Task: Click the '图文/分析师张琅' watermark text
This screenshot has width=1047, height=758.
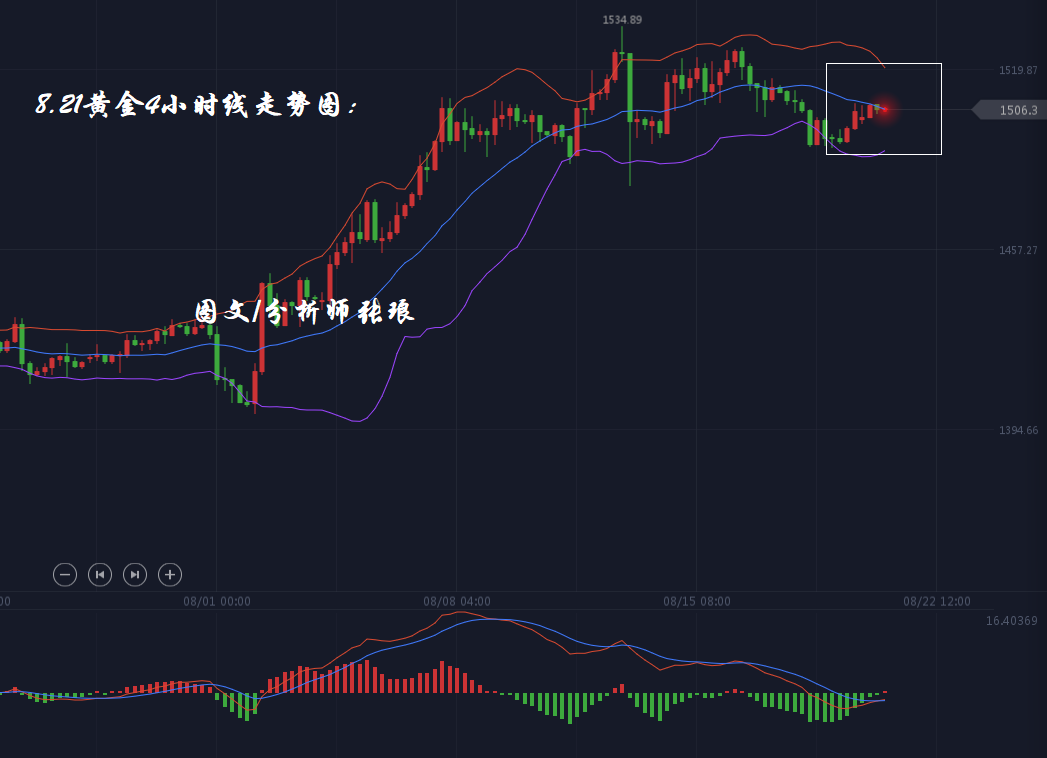Action: [304, 312]
